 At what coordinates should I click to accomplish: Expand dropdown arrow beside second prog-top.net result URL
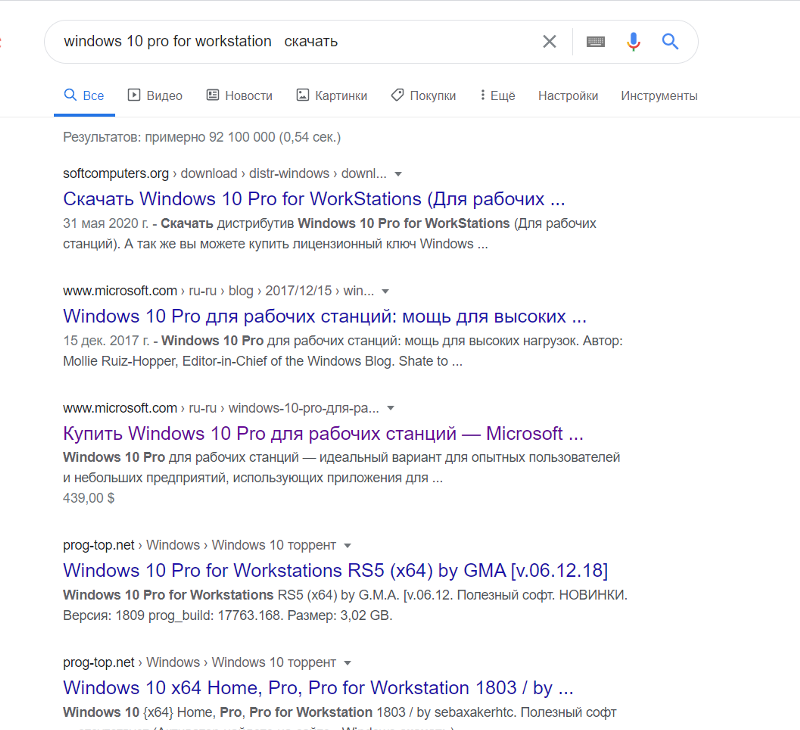(347, 663)
